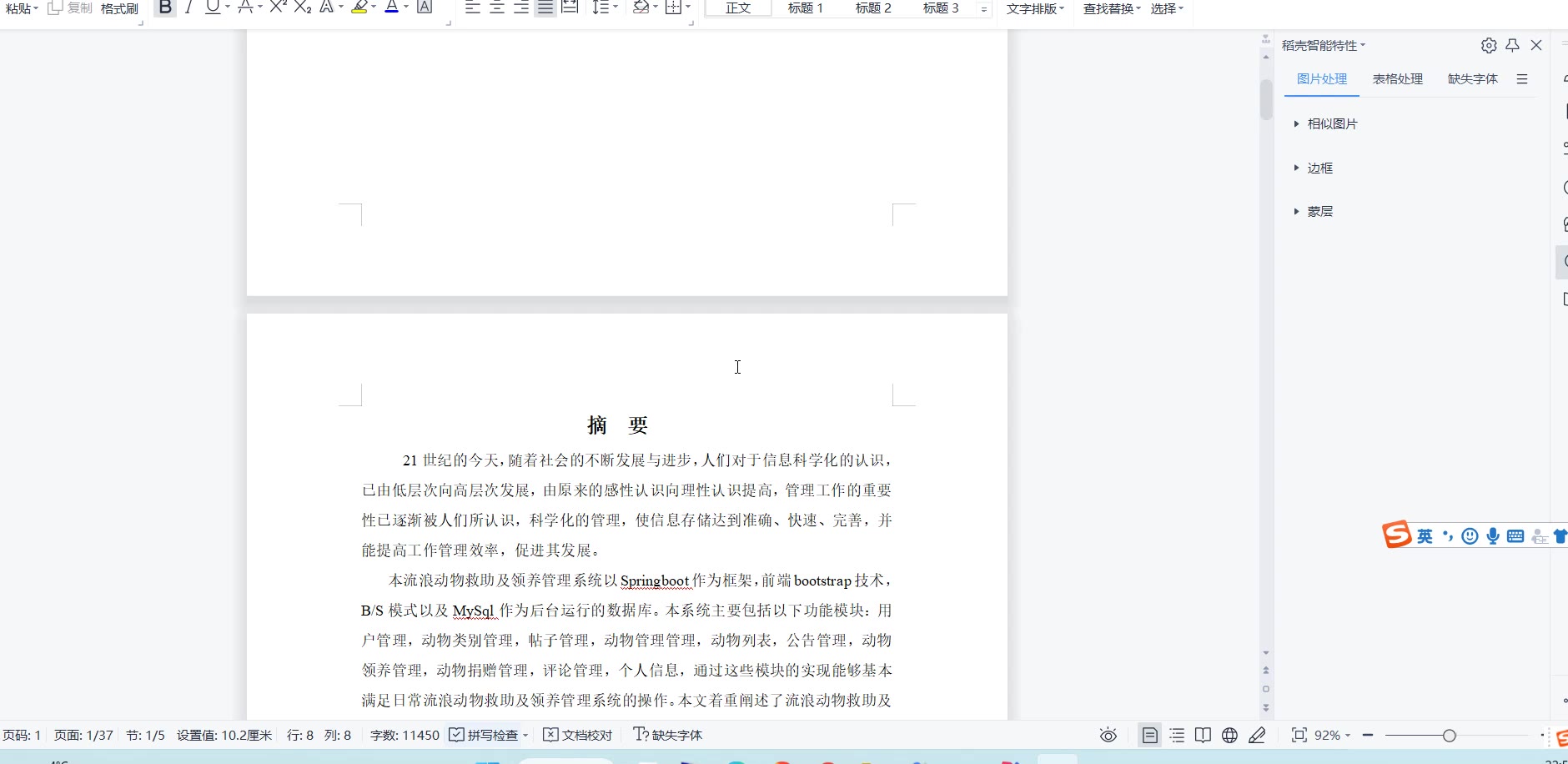
Task: Switch to 表格处理 tab
Action: (x=1398, y=79)
